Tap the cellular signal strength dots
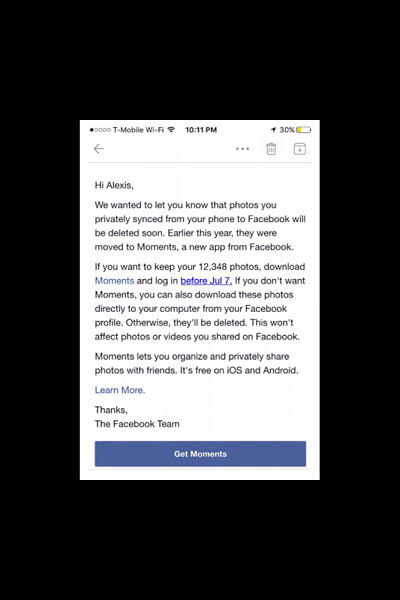The width and height of the screenshot is (400, 600). click(x=100, y=130)
